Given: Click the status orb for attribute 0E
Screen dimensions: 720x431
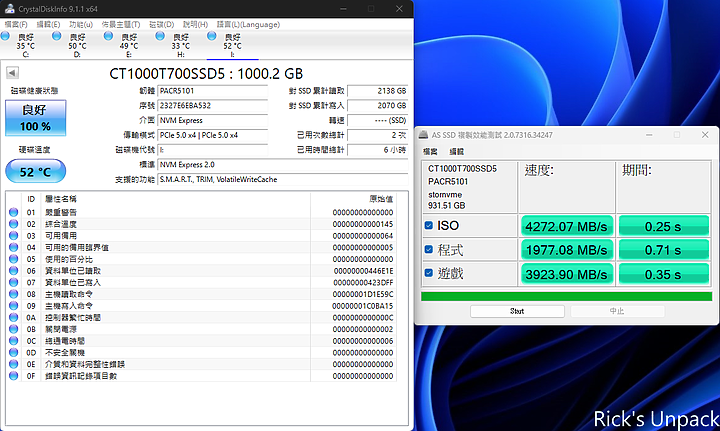Looking at the screenshot, I should (13, 364).
